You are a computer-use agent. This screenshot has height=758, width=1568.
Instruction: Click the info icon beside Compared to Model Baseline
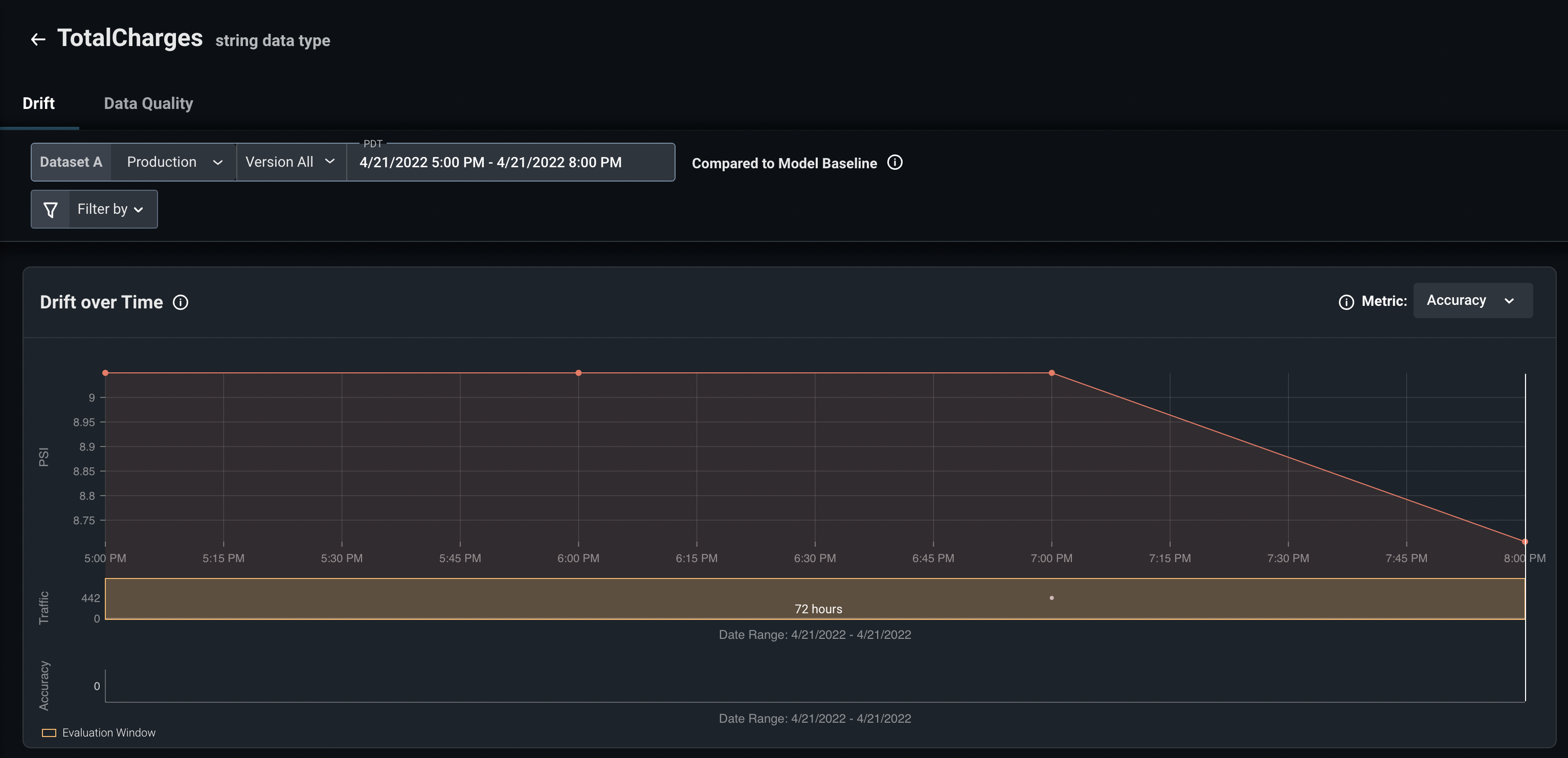[895, 163]
